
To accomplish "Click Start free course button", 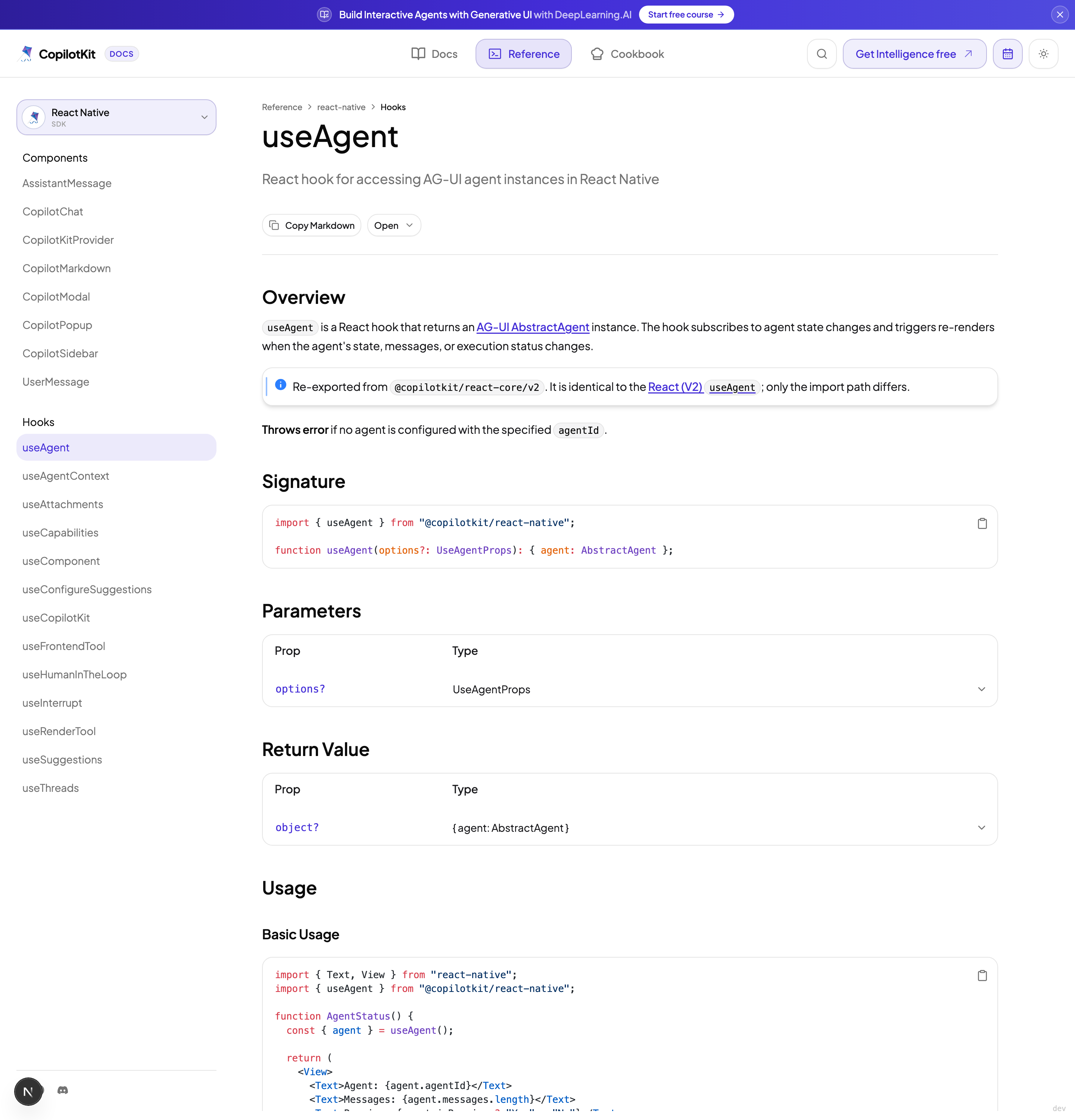I will (x=686, y=15).
